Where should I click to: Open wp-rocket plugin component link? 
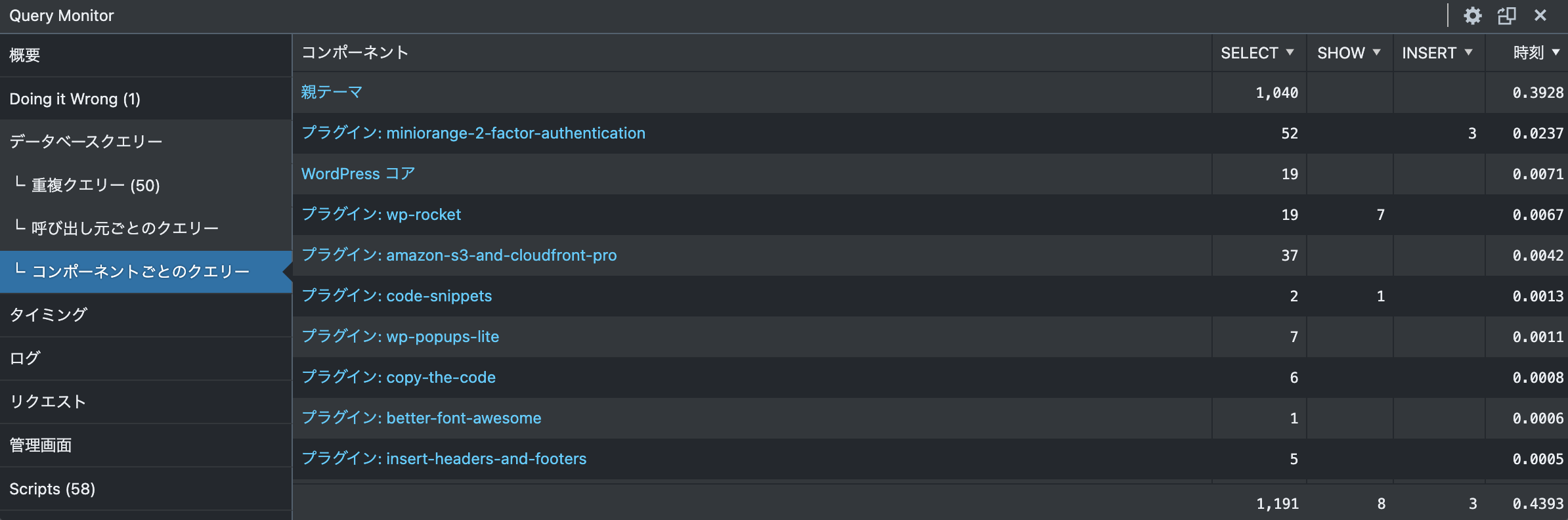(381, 214)
